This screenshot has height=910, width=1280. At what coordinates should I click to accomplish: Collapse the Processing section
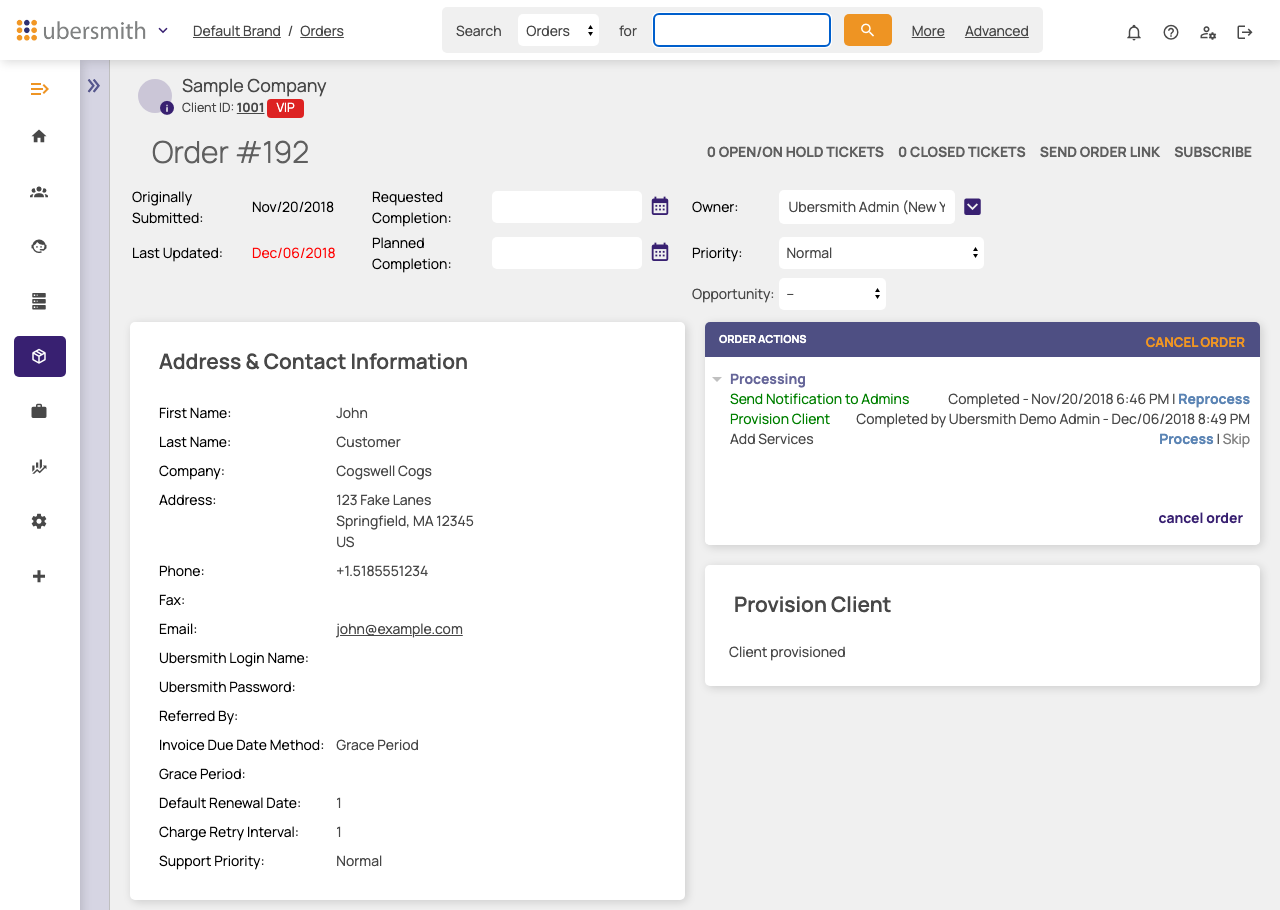click(717, 380)
